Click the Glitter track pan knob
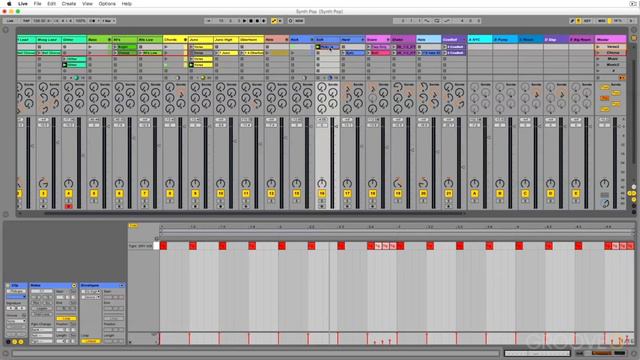The image size is (640, 360). 69,183
